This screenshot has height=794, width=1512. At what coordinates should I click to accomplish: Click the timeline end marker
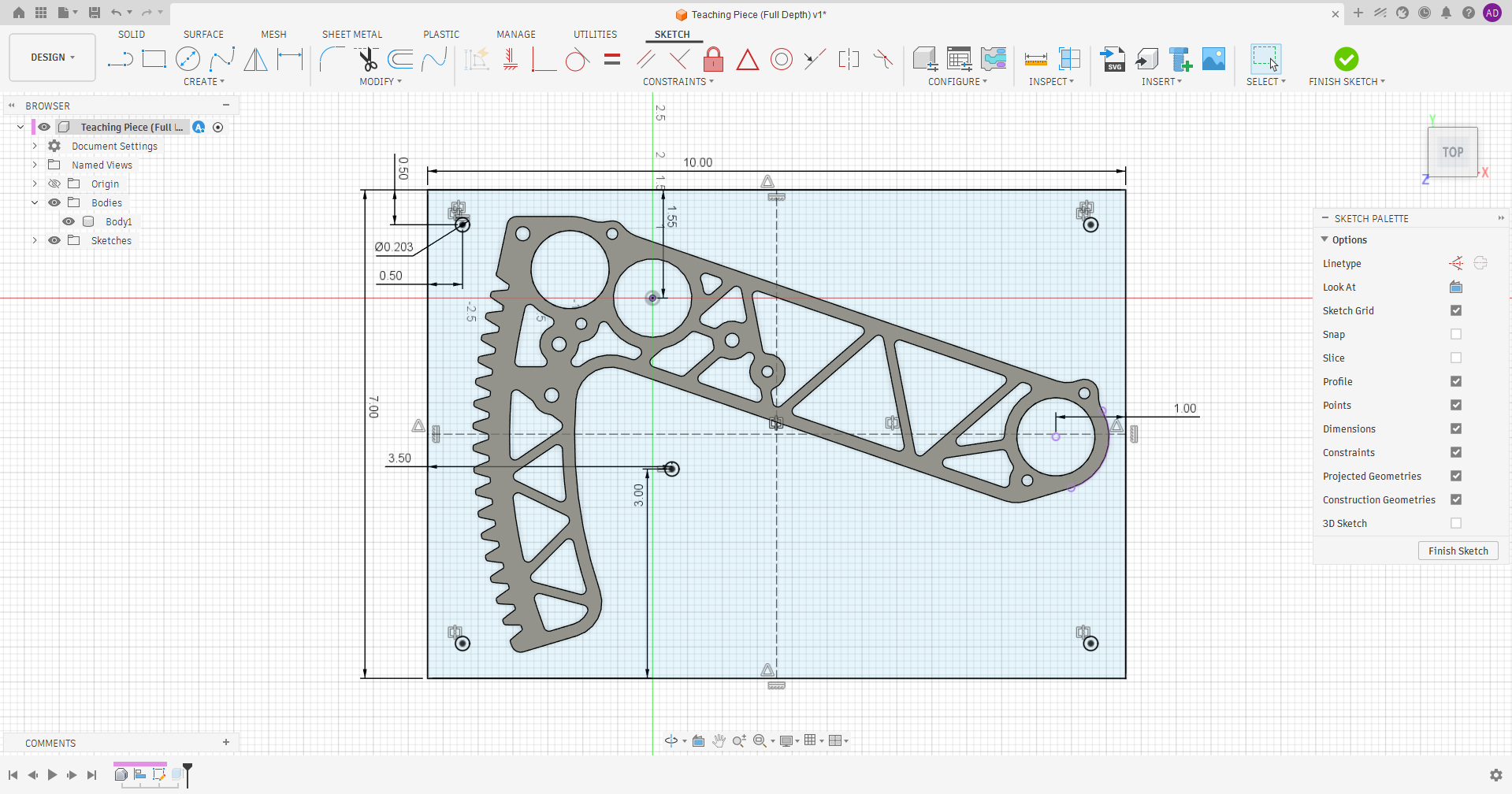(188, 774)
